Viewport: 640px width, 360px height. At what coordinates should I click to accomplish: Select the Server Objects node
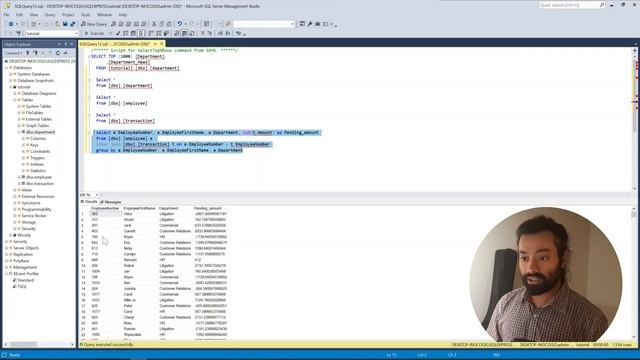pyautogui.click(x=26, y=248)
